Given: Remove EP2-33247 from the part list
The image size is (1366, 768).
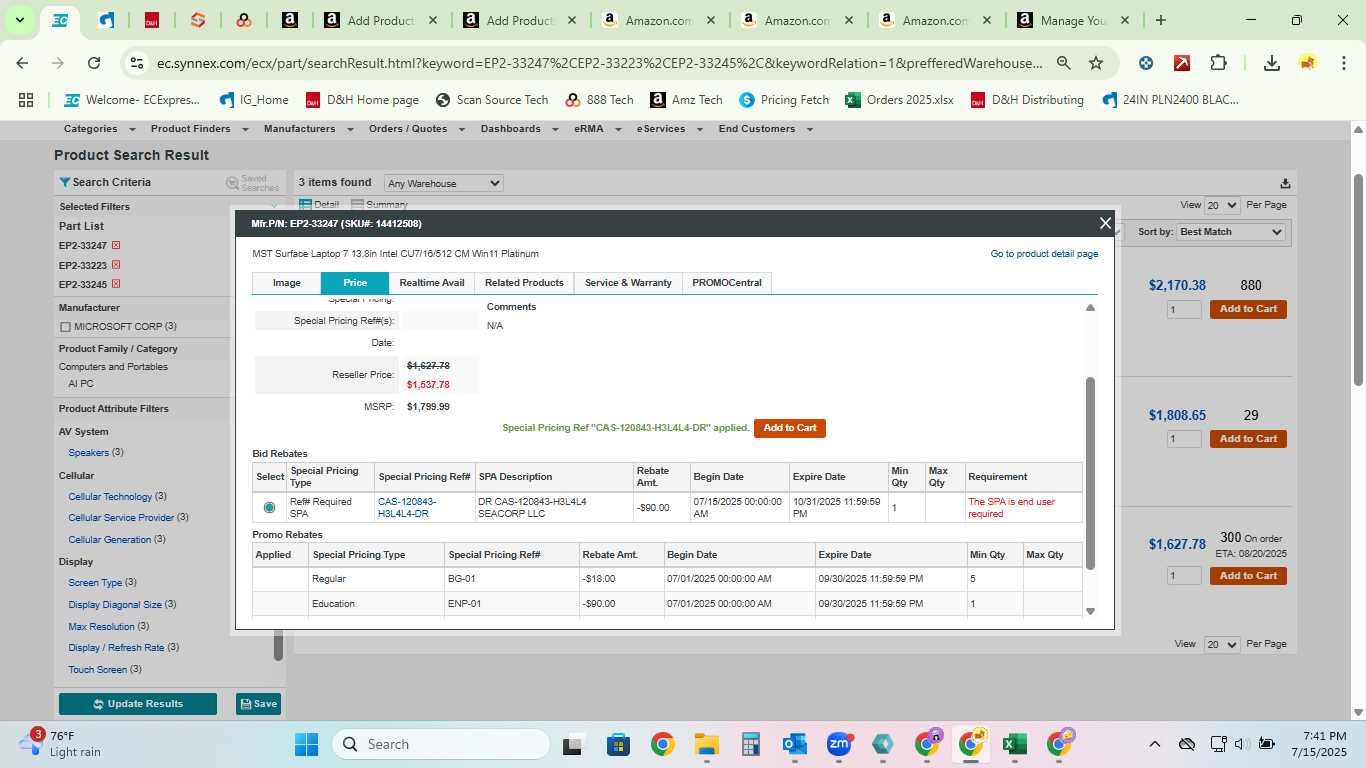Looking at the screenshot, I should [x=116, y=245].
